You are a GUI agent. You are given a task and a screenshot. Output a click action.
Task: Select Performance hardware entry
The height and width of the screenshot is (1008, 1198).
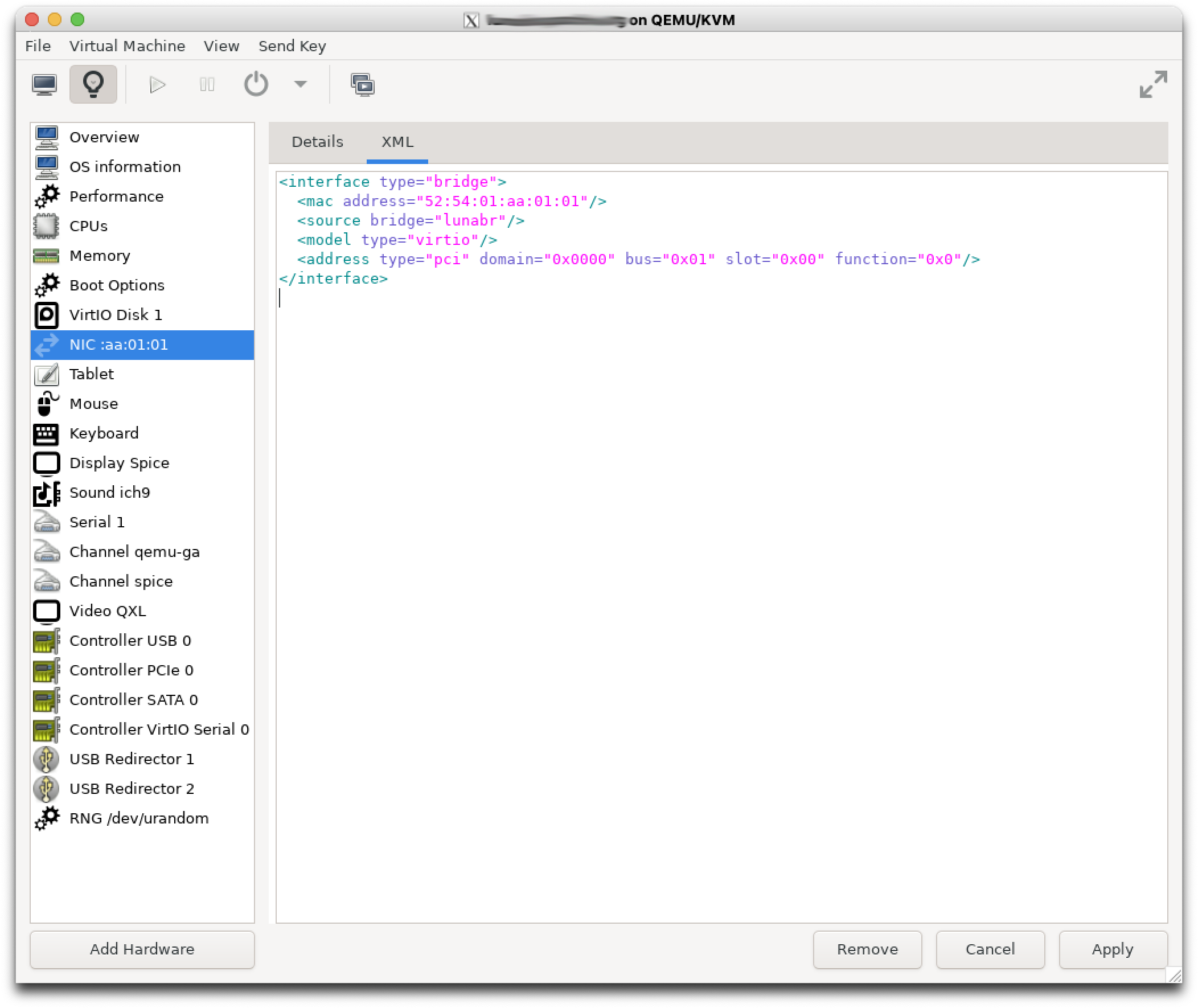(x=143, y=196)
